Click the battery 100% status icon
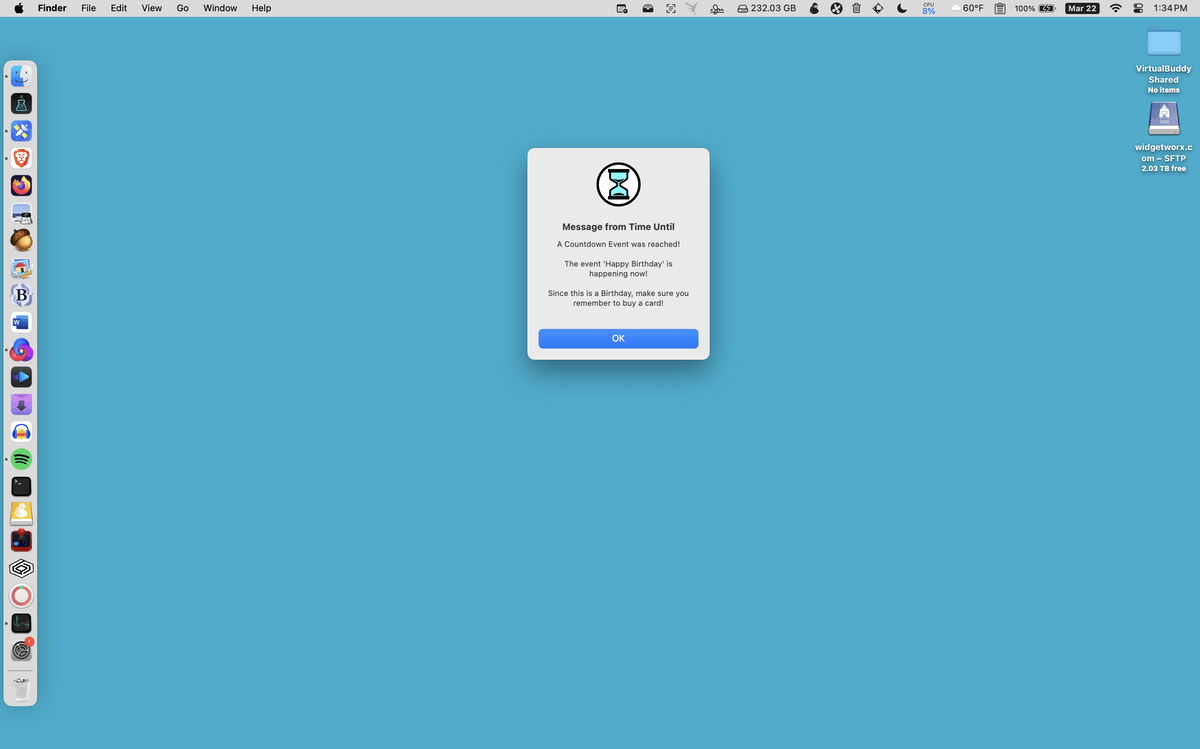 click(x=1035, y=8)
